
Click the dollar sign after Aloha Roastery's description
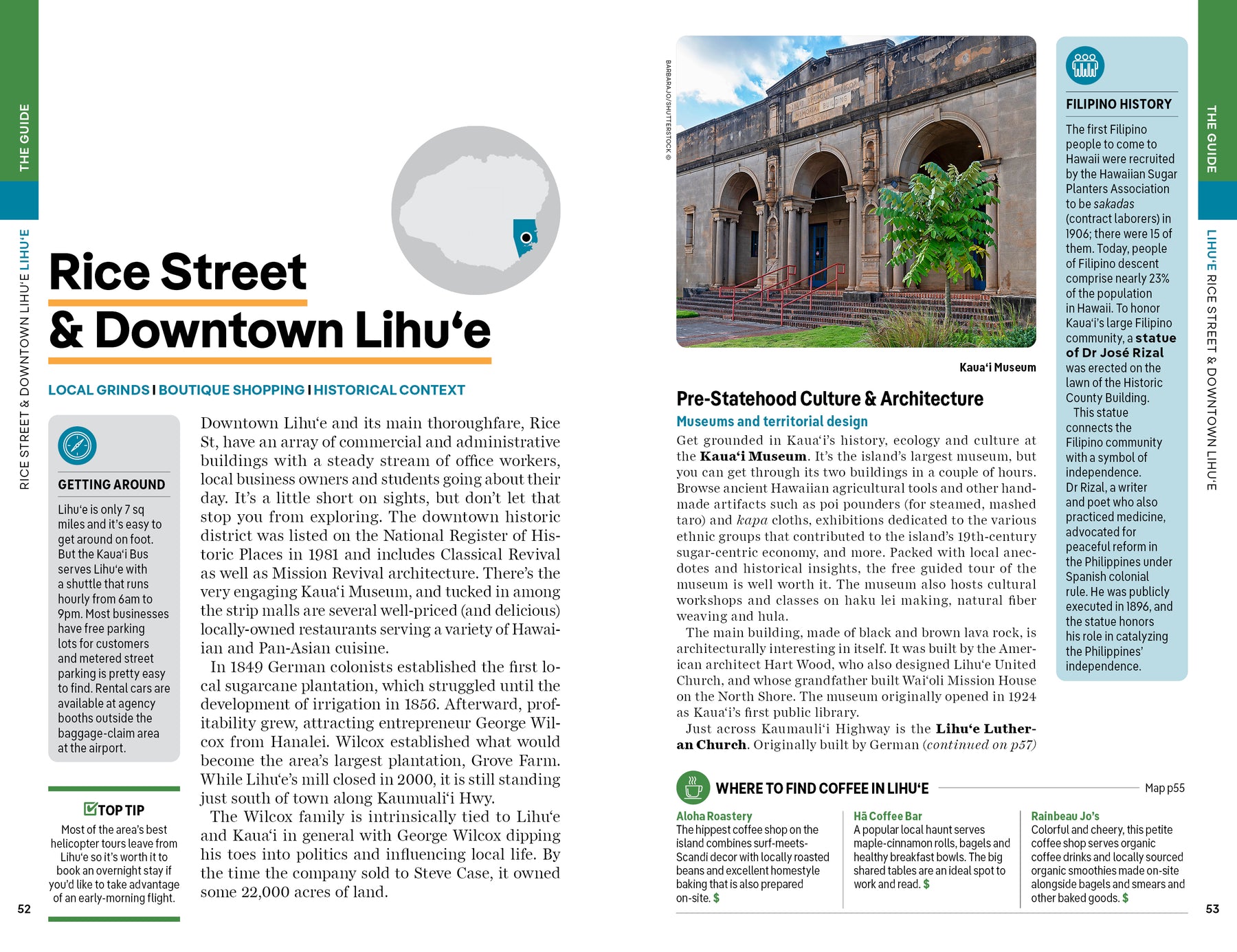point(716,898)
